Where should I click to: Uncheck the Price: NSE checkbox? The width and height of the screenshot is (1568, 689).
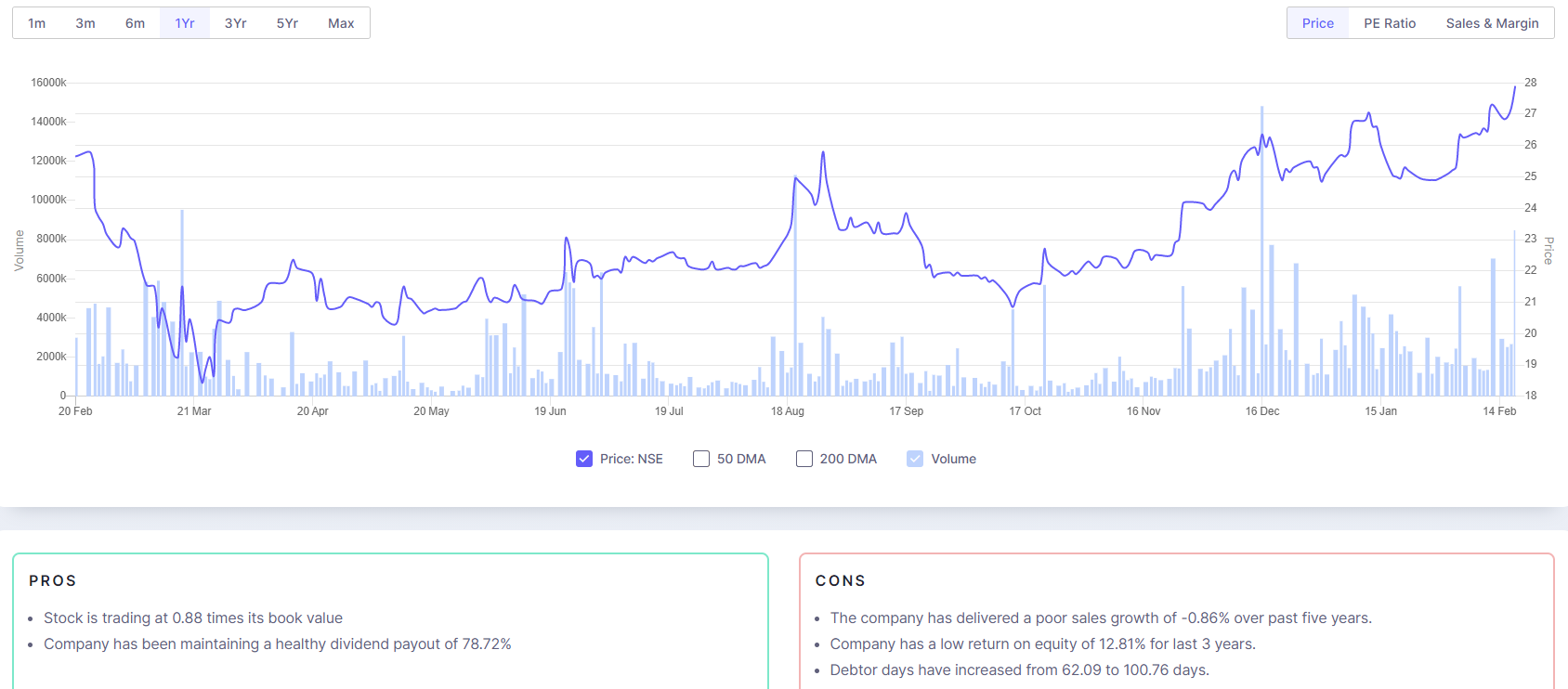pos(584,459)
